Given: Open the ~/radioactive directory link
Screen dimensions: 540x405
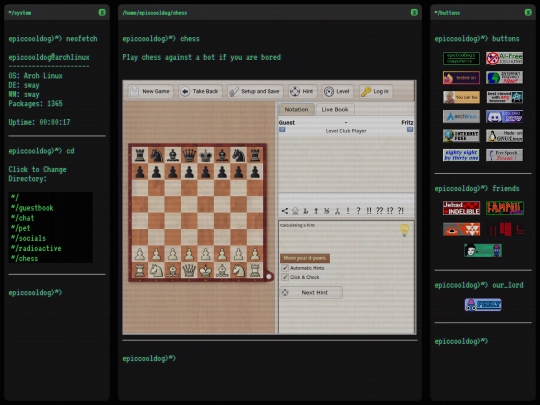Looking at the screenshot, I should point(36,248).
